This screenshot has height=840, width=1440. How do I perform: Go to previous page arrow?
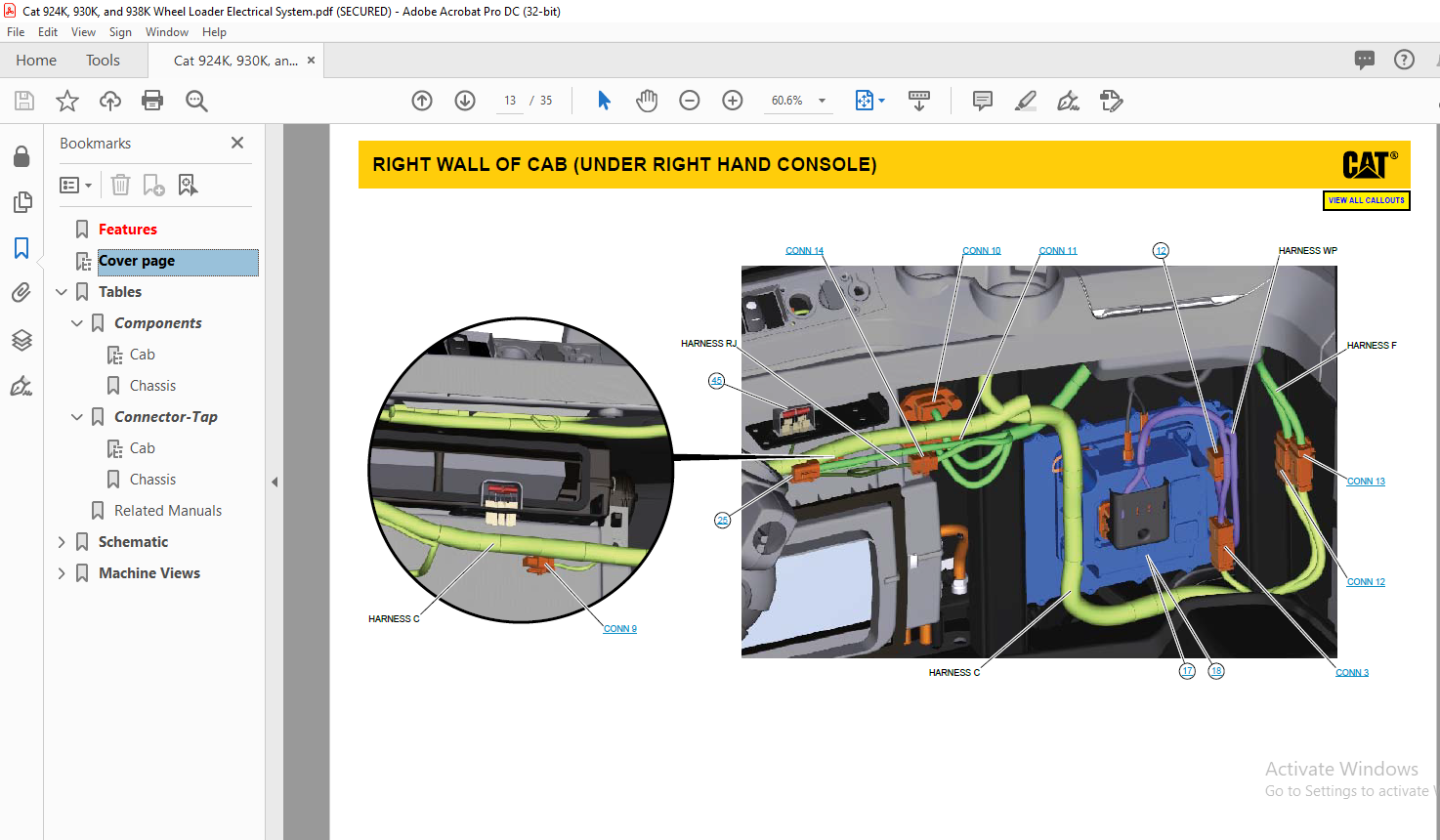(x=422, y=101)
